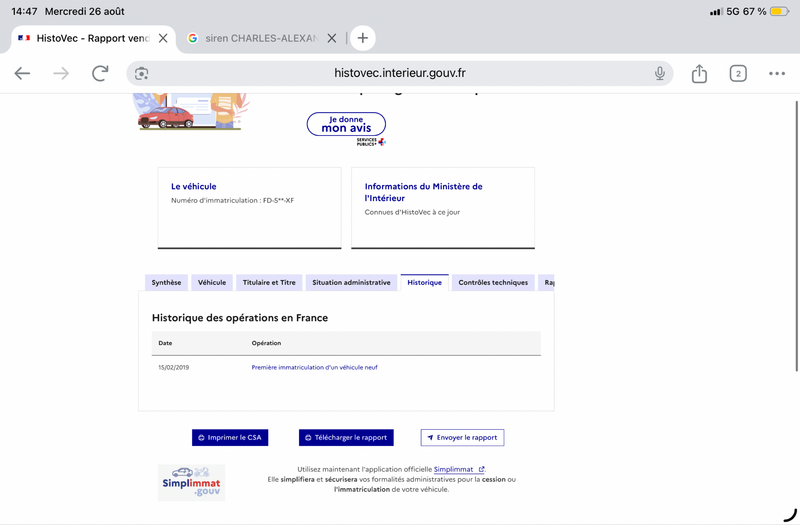The width and height of the screenshot is (800, 525).
Task: Tap the camera search icon in the address bar
Action: click(141, 73)
